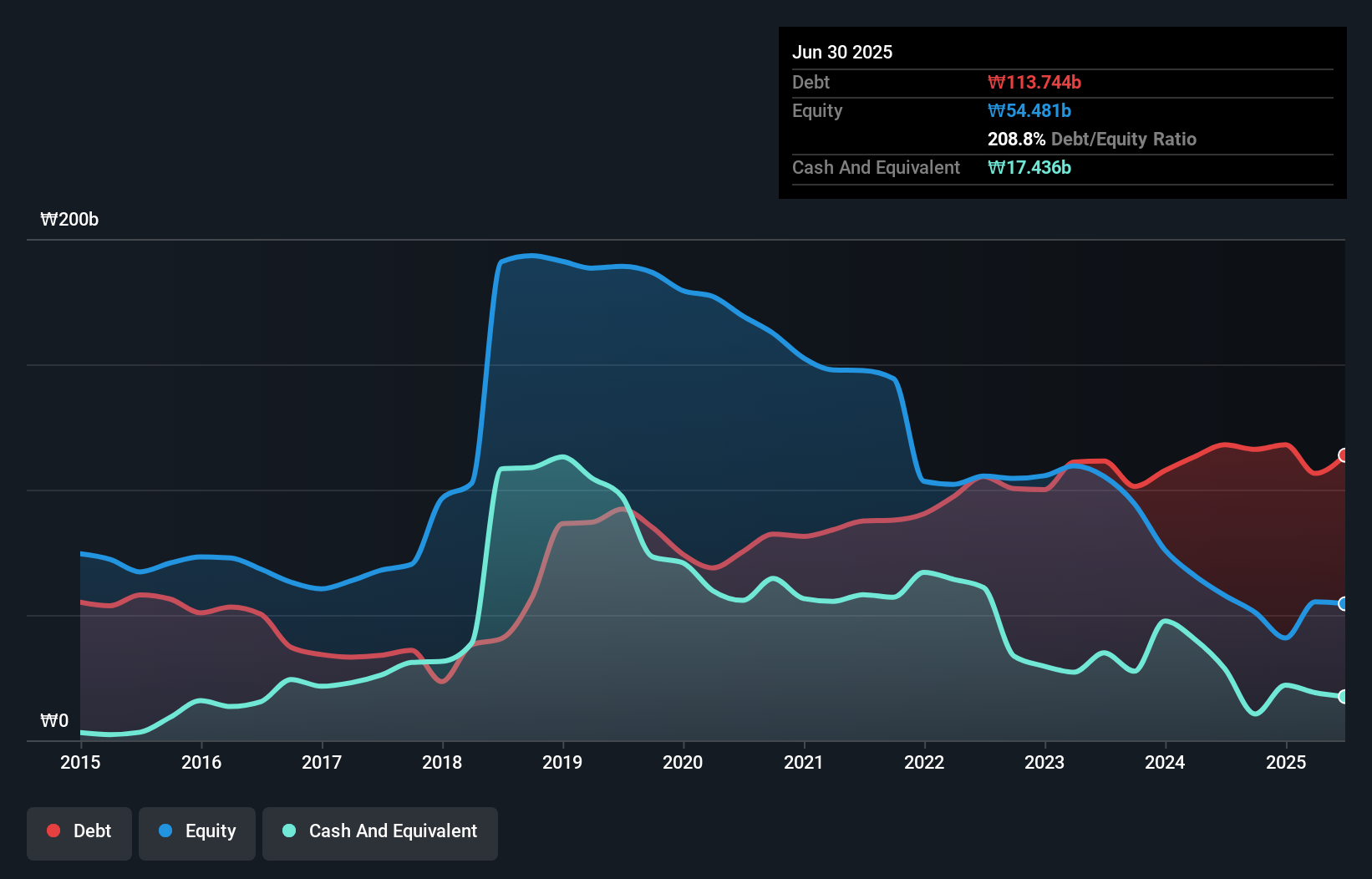This screenshot has width=1372, height=879.
Task: Click the Cash endpoint marker on chart edge
Action: [1344, 696]
